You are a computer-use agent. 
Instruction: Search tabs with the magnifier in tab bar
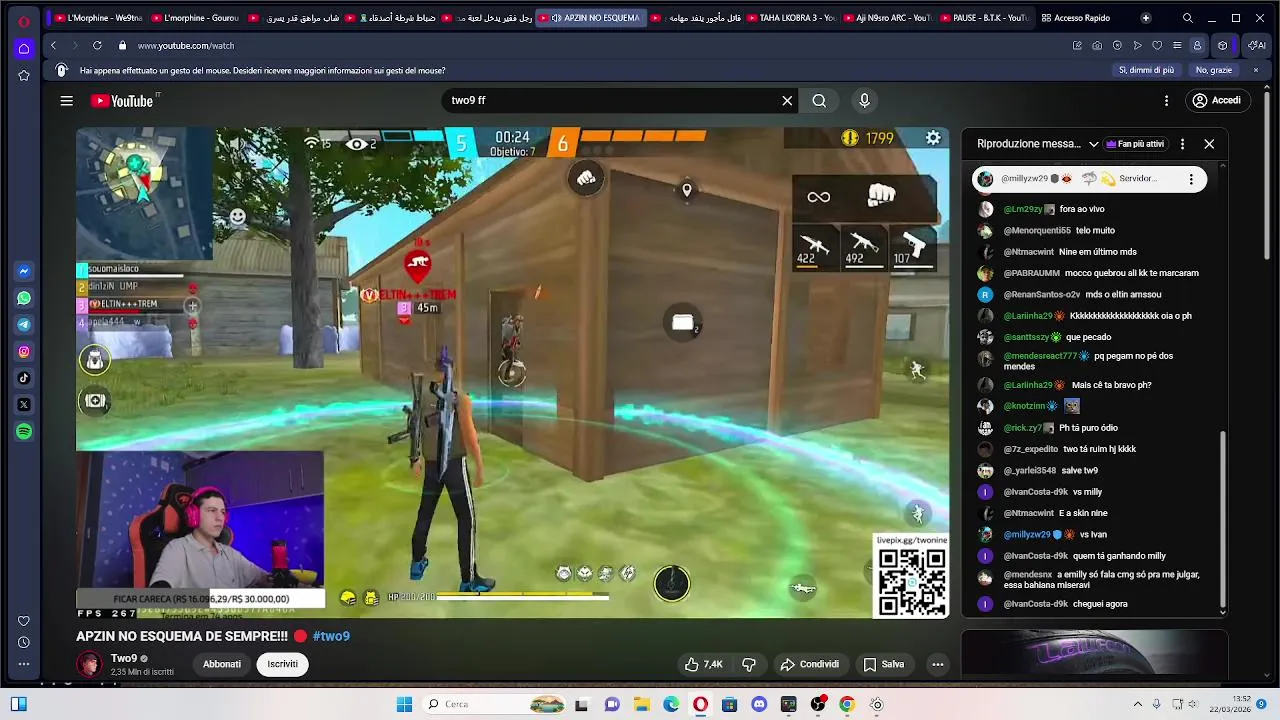tap(1188, 18)
